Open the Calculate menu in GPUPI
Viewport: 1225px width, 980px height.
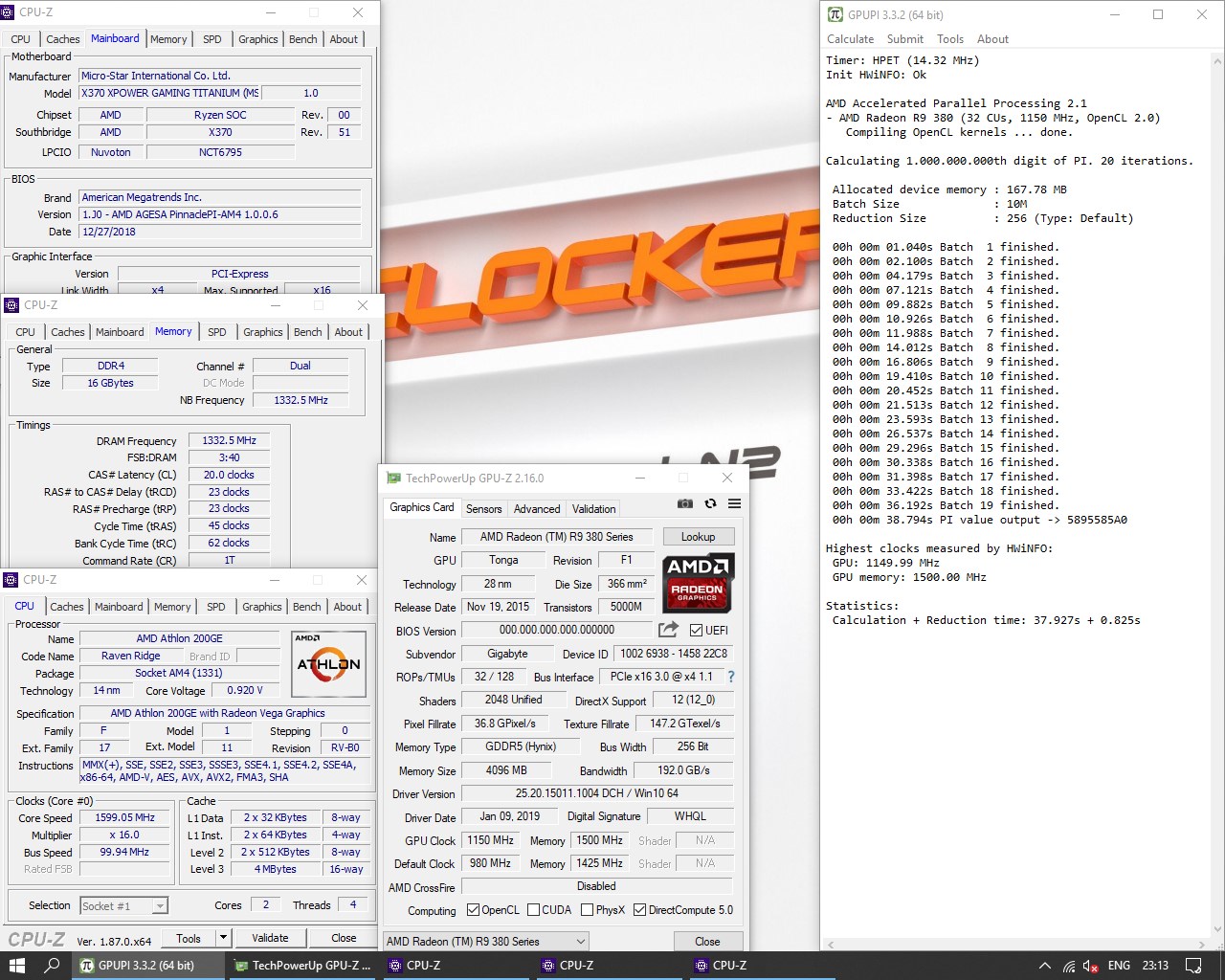pyautogui.click(x=850, y=39)
